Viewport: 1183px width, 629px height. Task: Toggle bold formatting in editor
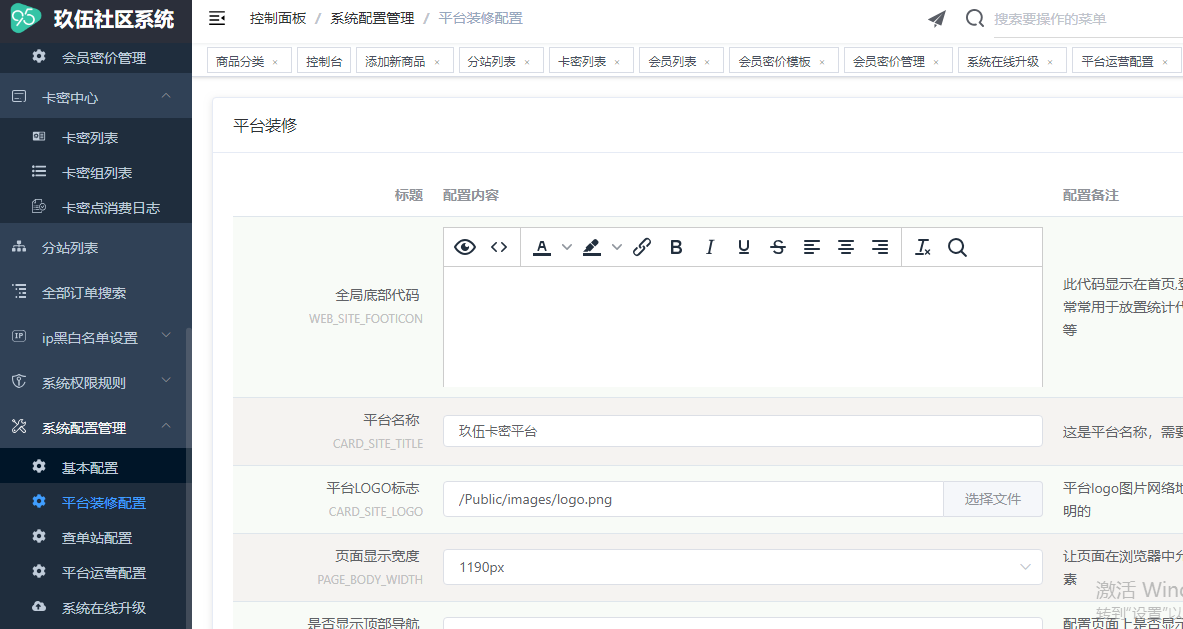tap(676, 247)
